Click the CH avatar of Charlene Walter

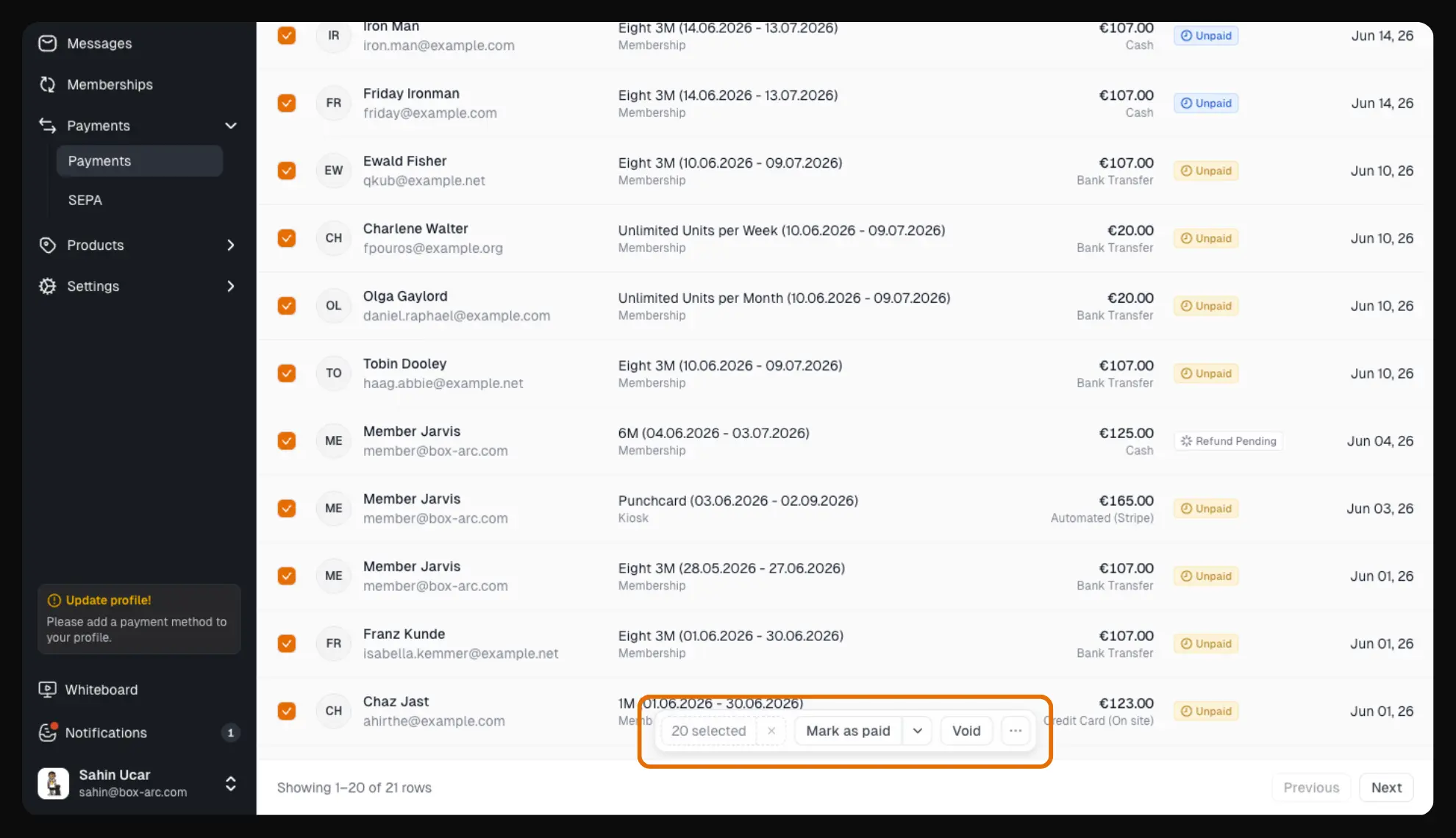334,238
